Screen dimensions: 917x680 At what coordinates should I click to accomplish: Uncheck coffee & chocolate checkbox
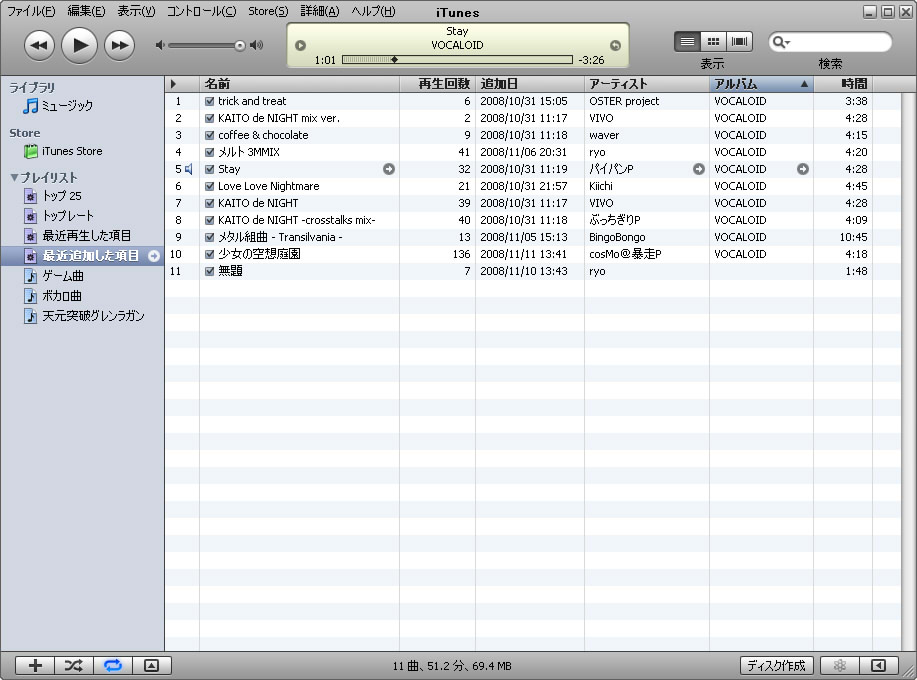[x=209, y=135]
